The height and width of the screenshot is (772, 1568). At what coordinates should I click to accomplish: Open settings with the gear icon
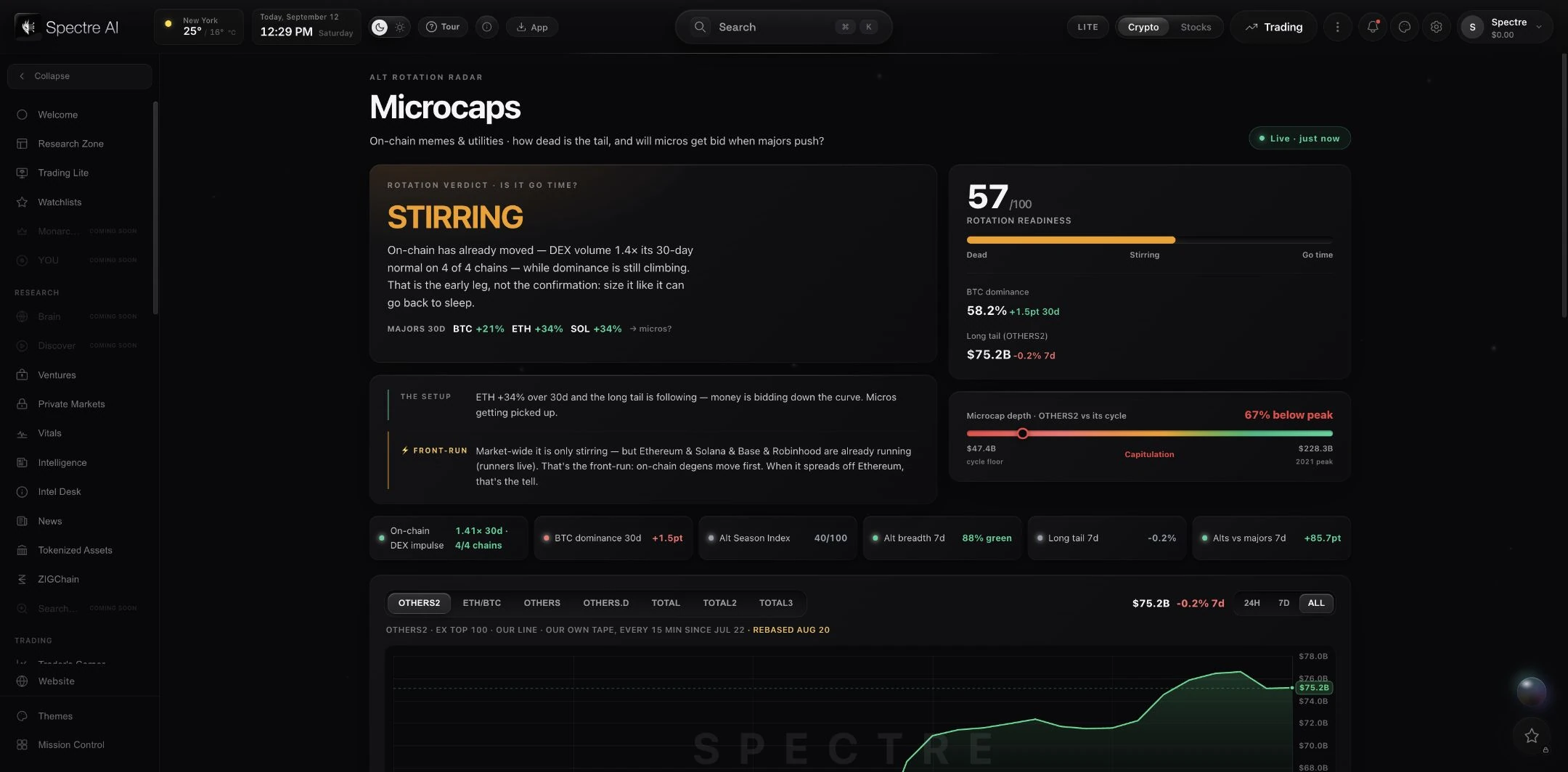tap(1436, 27)
